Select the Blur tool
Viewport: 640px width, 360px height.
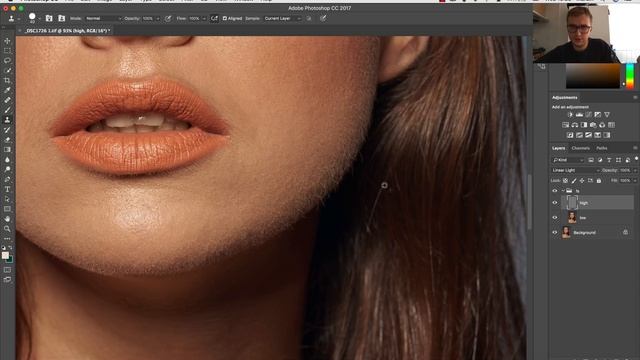pos(7,160)
